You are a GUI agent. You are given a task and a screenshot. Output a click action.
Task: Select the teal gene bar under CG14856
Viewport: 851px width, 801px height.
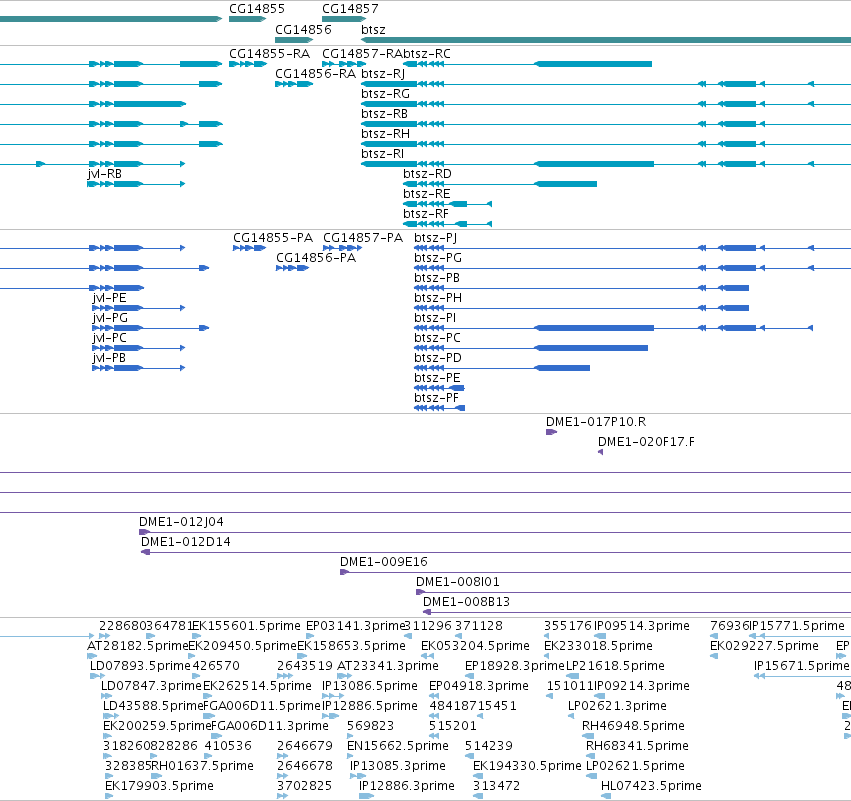[294, 40]
